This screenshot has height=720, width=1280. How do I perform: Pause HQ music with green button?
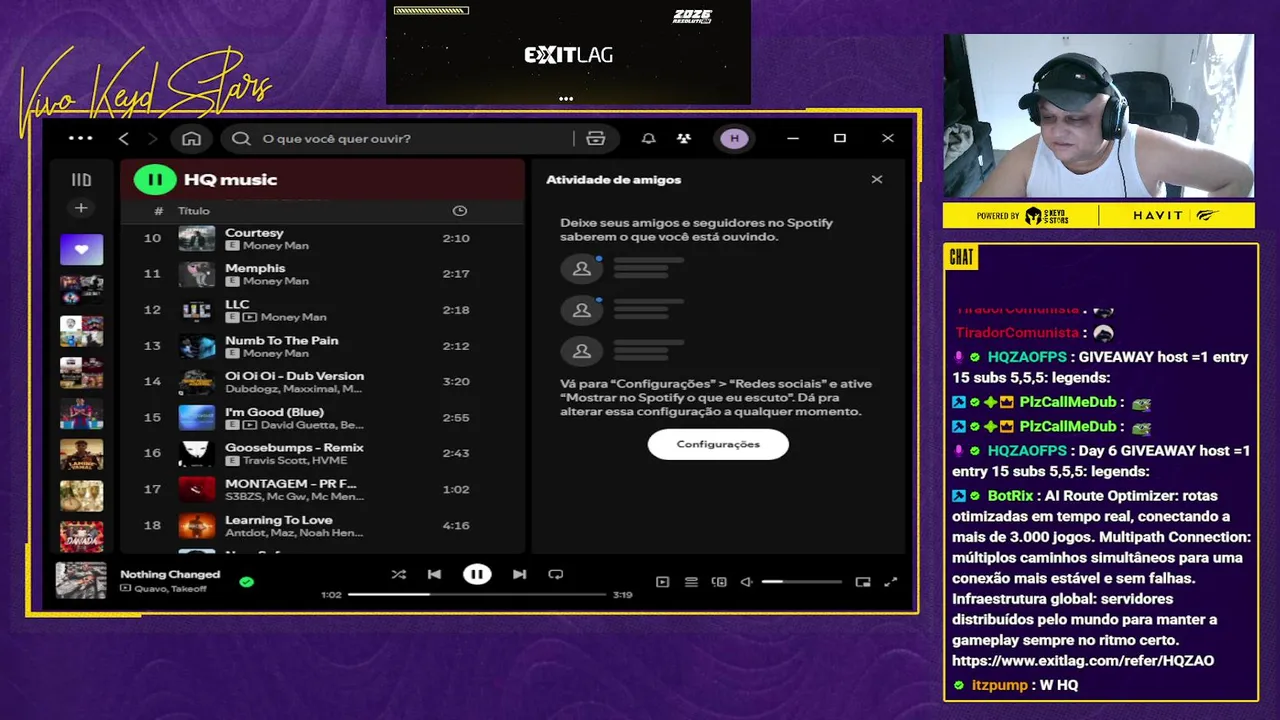tap(155, 179)
